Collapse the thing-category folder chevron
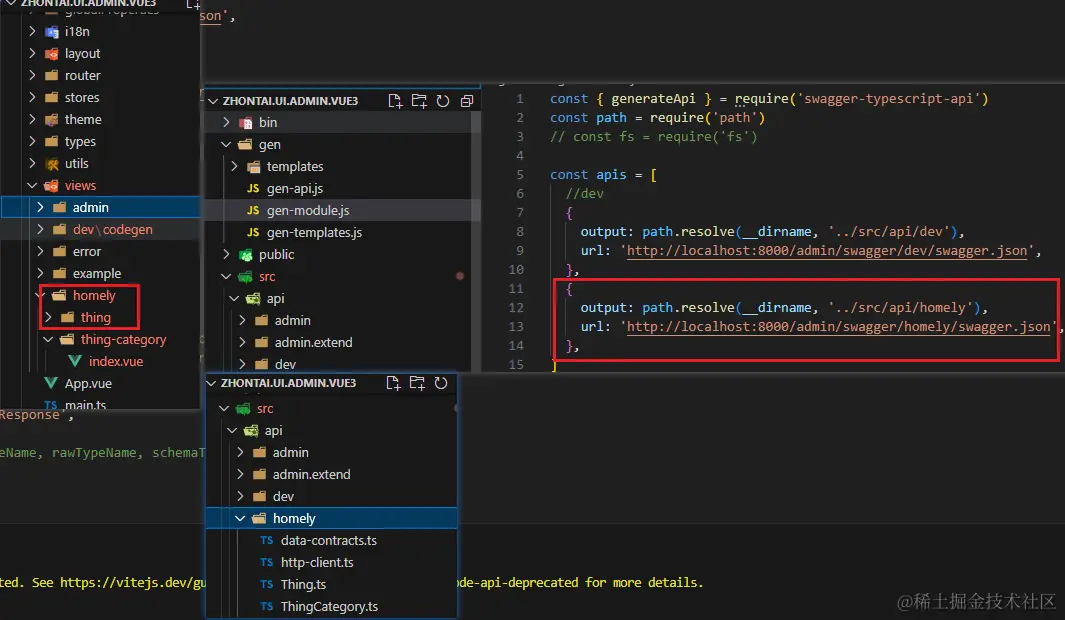 click(x=48, y=340)
